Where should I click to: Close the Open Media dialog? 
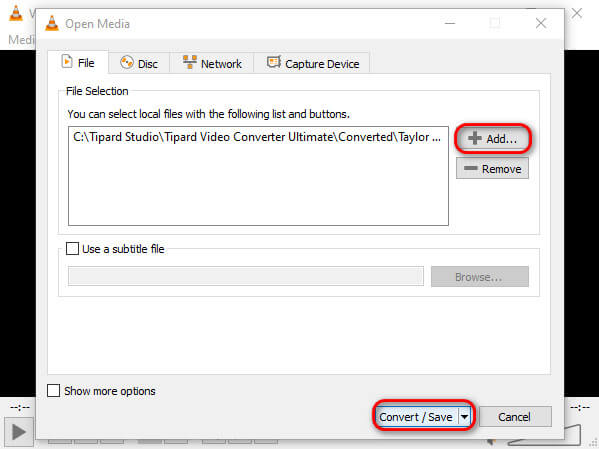click(541, 23)
